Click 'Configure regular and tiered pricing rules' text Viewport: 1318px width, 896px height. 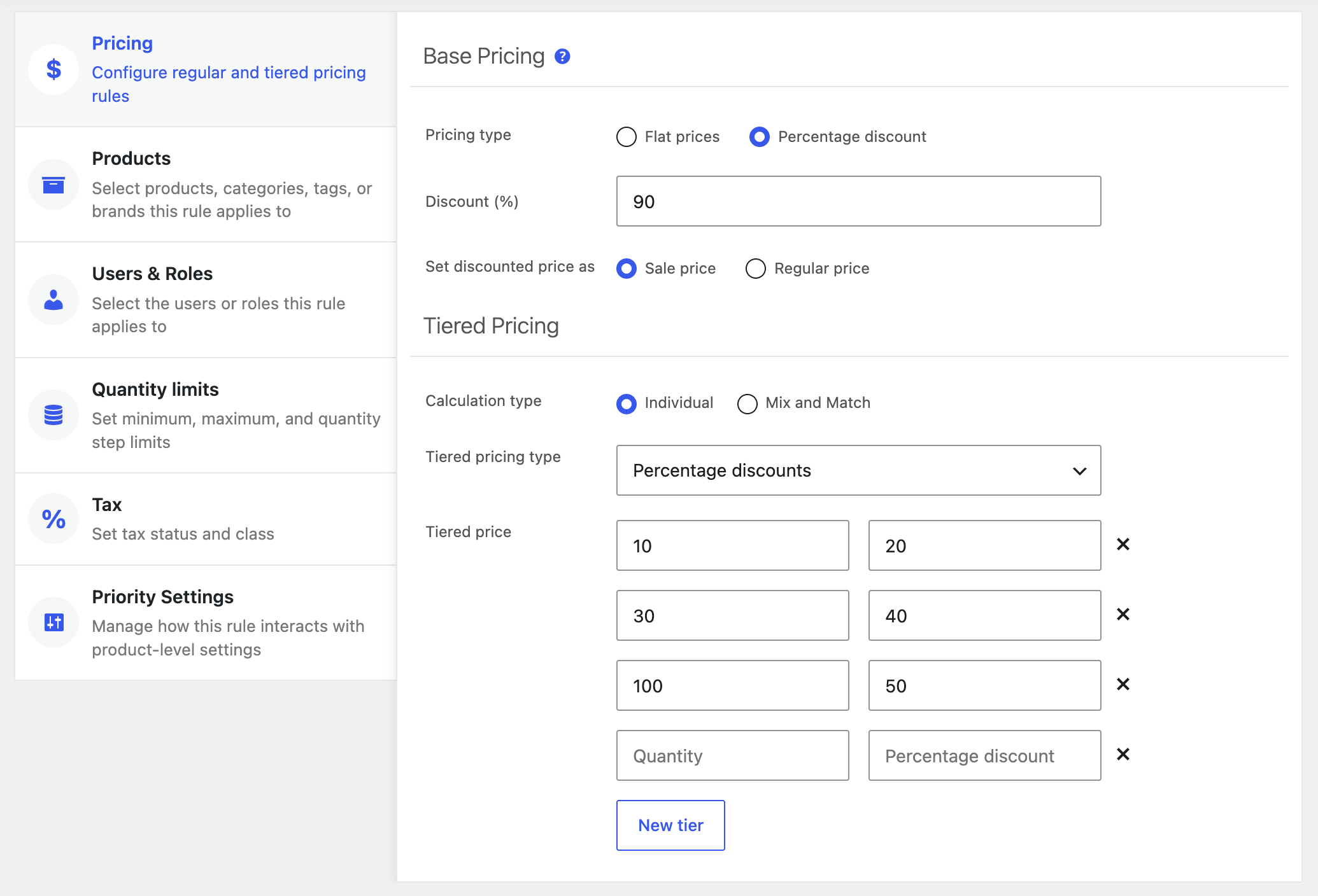229,84
